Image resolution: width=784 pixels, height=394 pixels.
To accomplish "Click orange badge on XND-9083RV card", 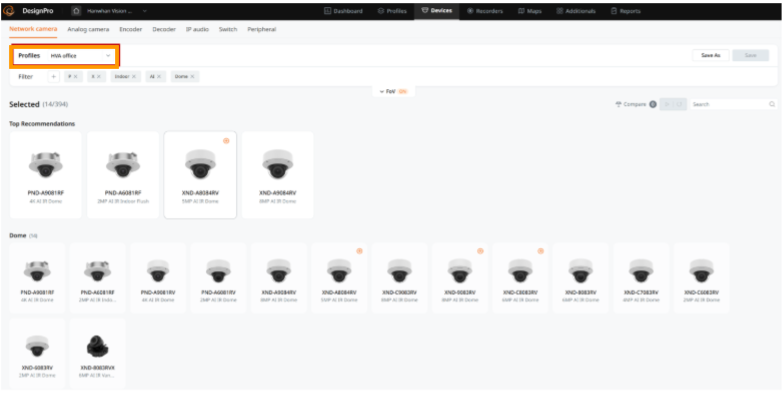I will point(480,251).
